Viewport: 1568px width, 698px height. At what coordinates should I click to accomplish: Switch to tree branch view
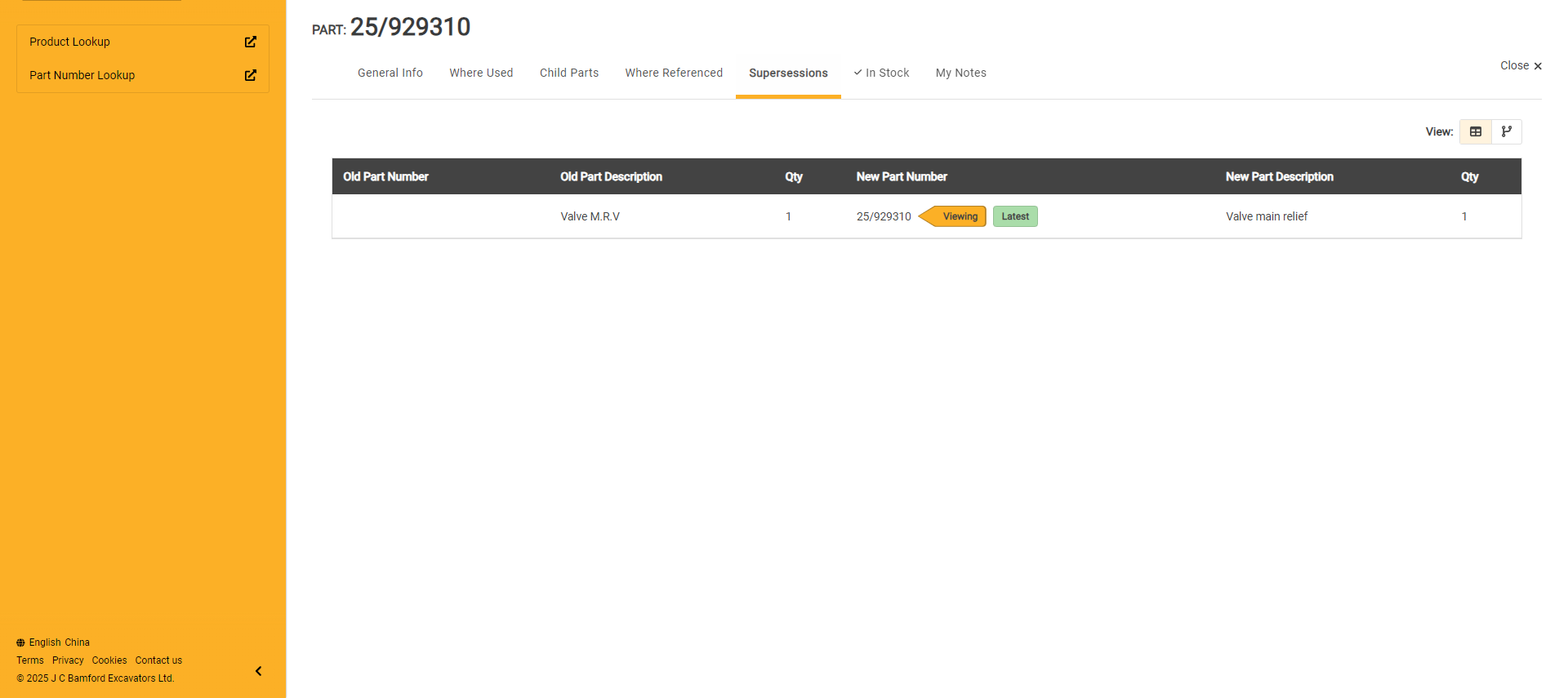pyautogui.click(x=1506, y=131)
